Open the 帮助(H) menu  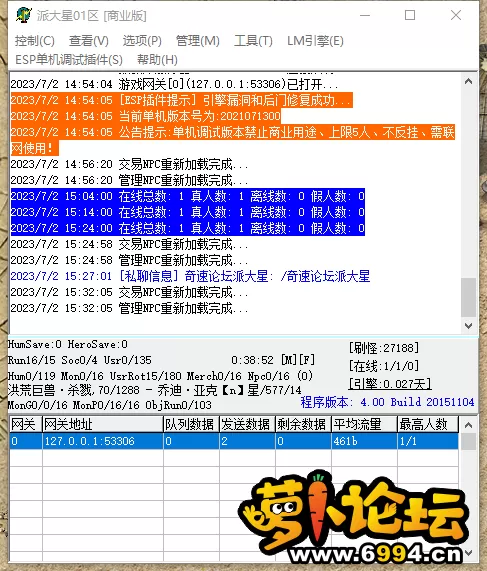point(157,60)
